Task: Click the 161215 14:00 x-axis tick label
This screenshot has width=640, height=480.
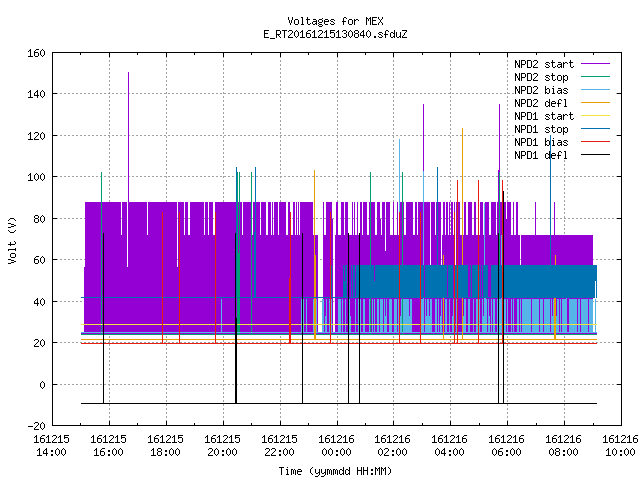Action: pyautogui.click(x=51, y=446)
